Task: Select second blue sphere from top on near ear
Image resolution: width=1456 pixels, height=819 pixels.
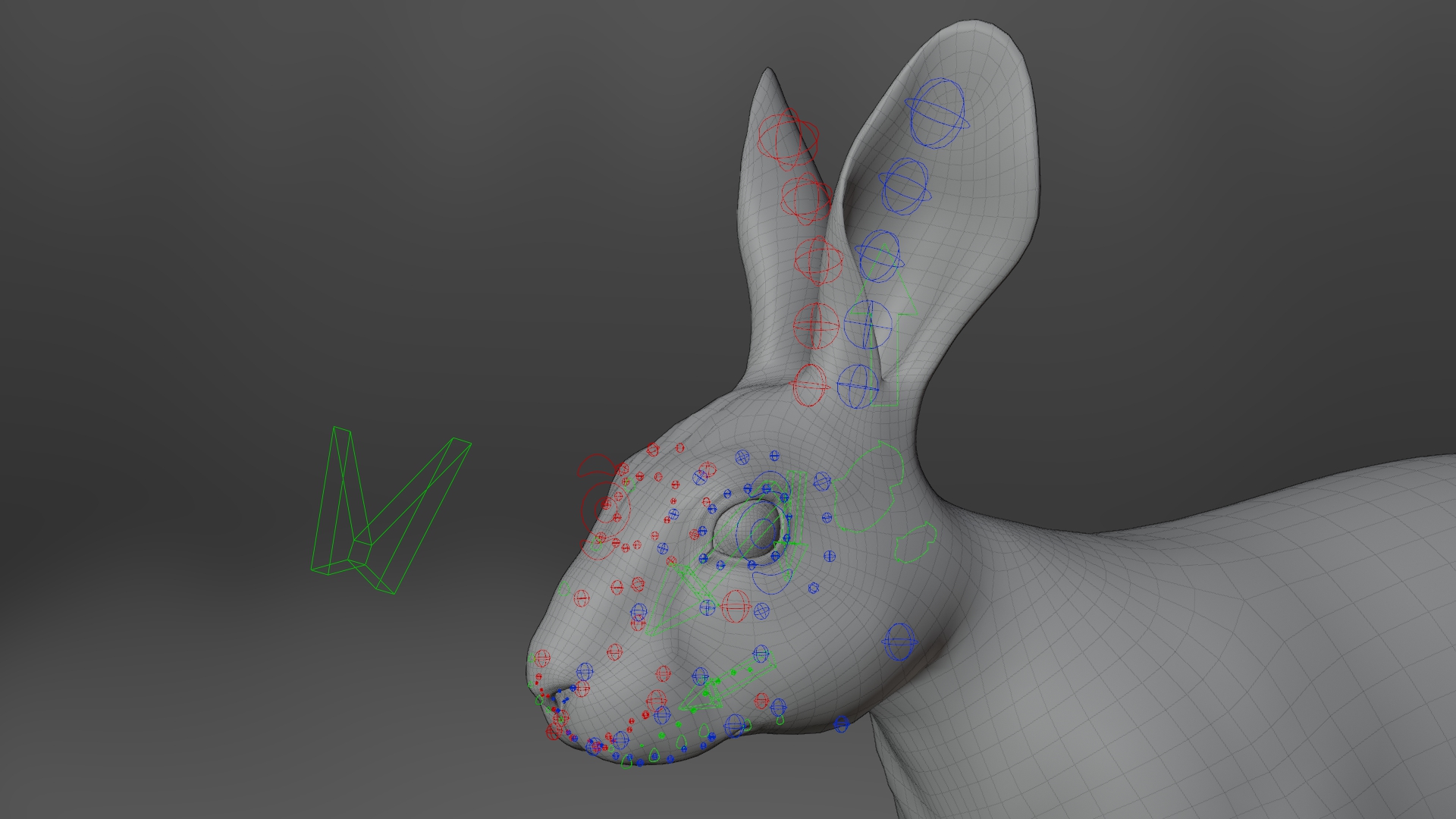Action: [905, 187]
